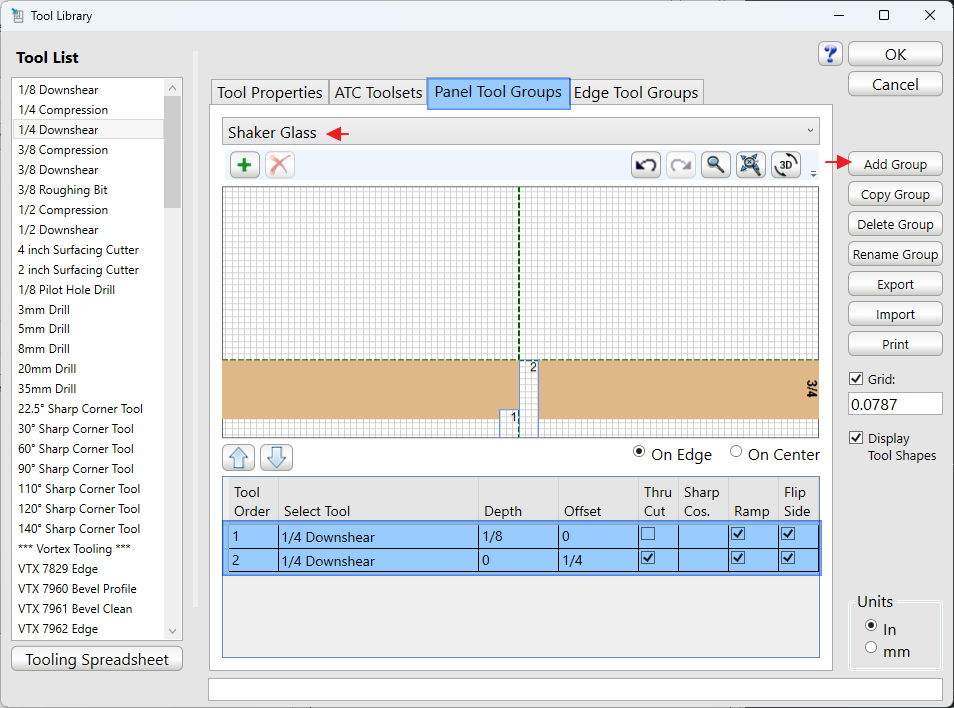
Task: Click the zoom extents icon
Action: tap(750, 165)
